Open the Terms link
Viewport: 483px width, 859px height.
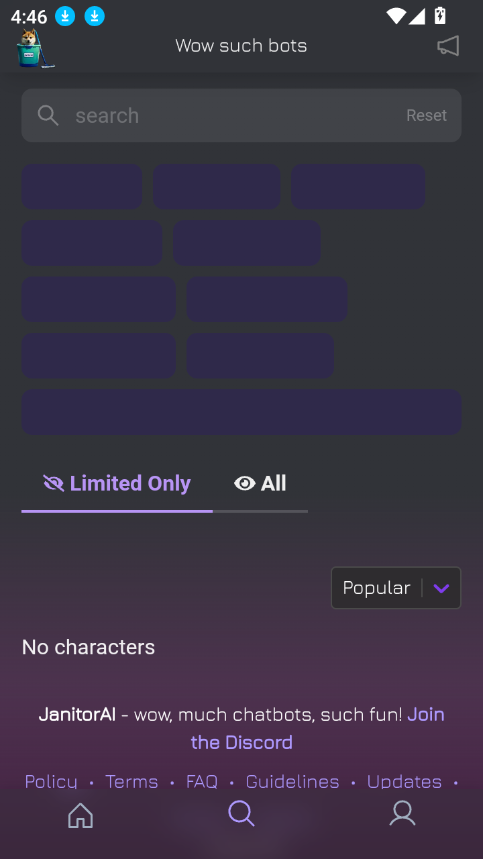point(131,781)
